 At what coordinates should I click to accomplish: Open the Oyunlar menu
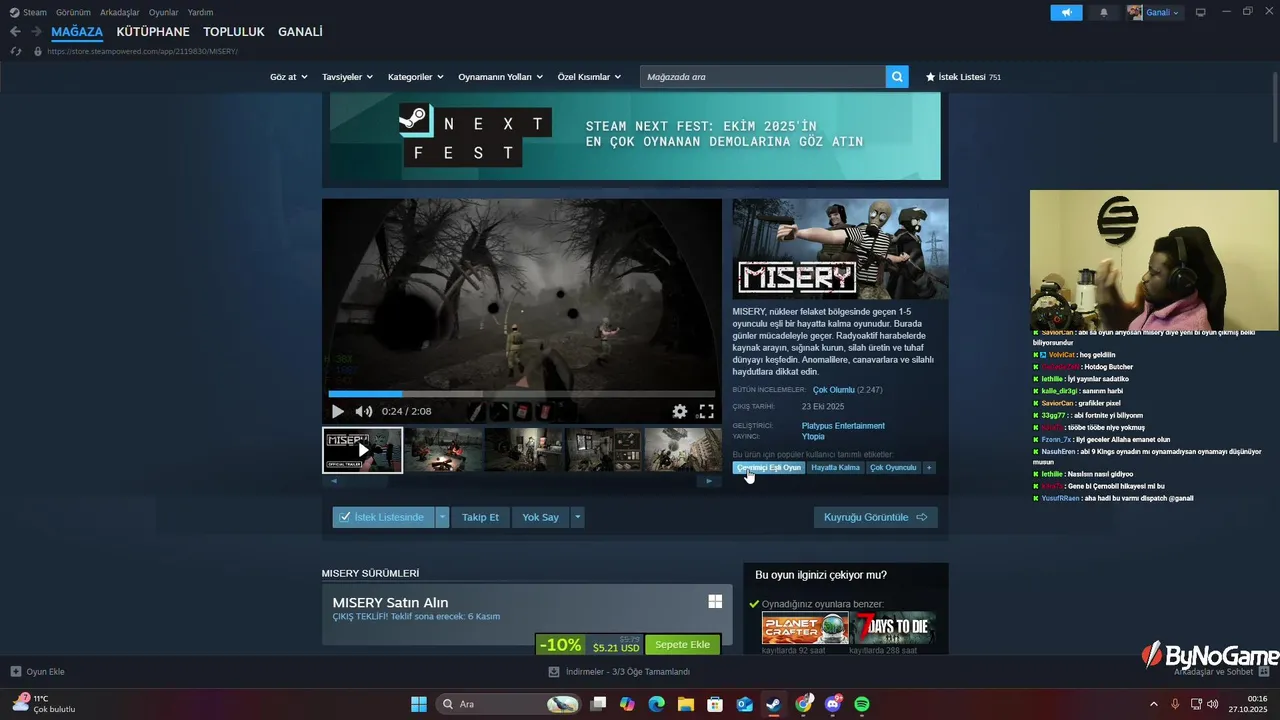163,12
